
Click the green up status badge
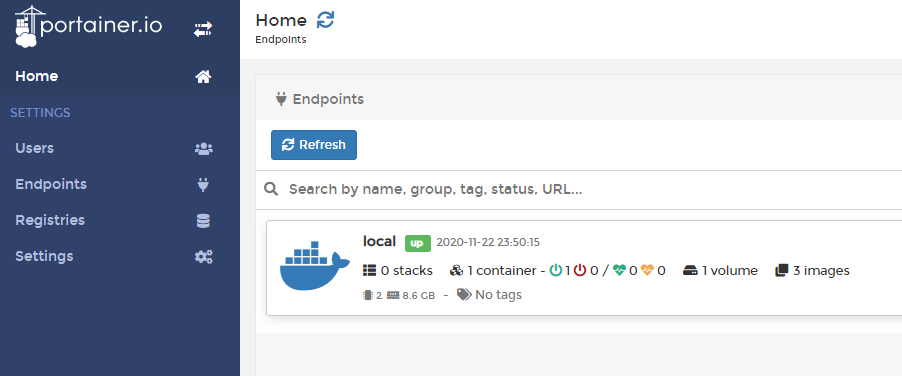(418, 243)
